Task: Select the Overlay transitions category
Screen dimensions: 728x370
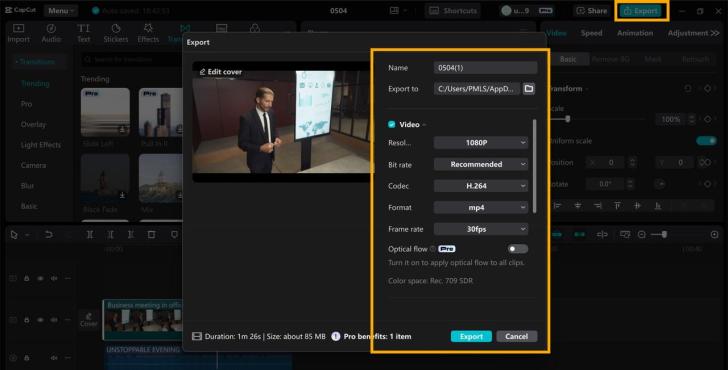Action: [33, 124]
